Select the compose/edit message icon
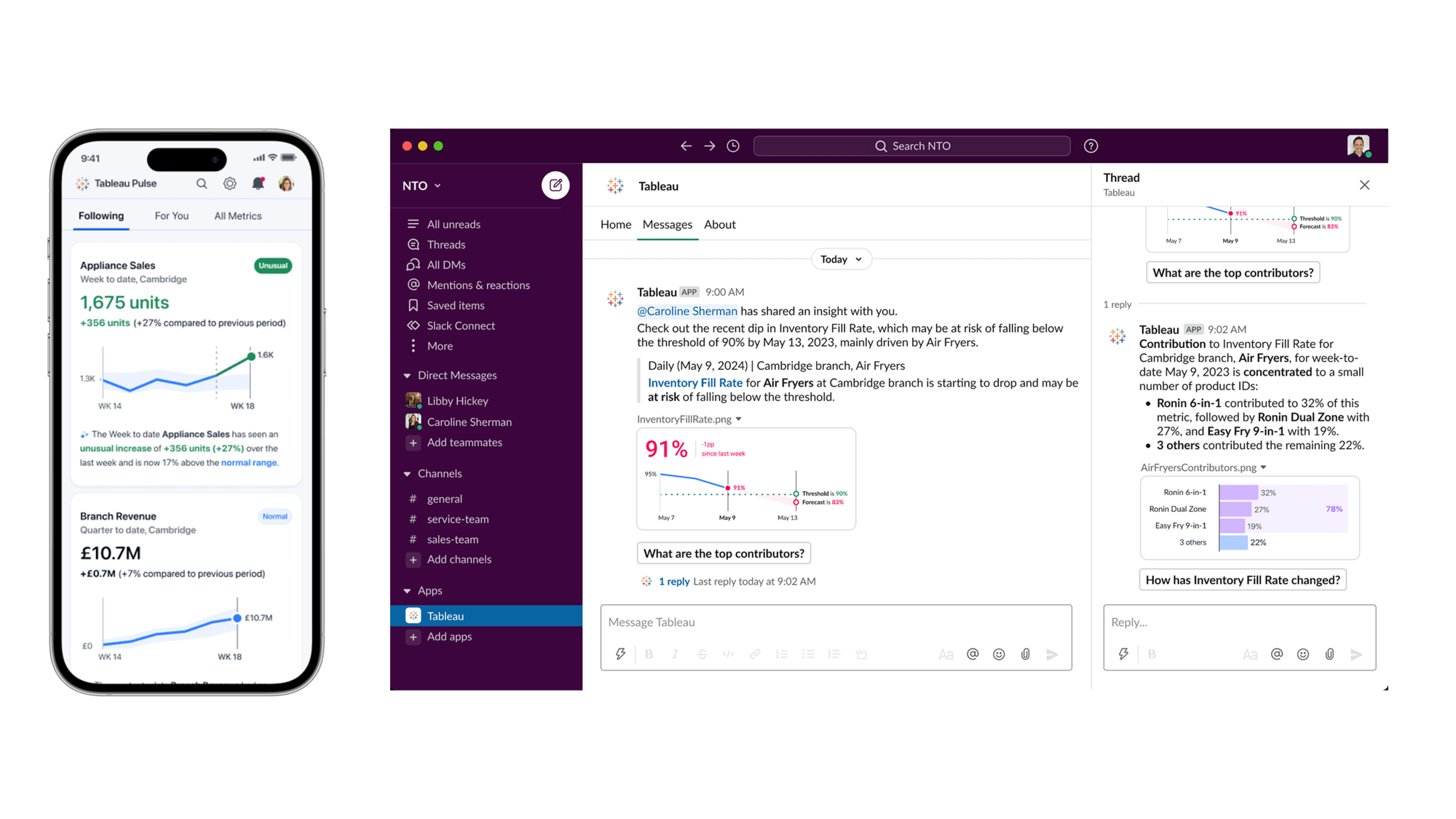Image resolution: width=1456 pixels, height=819 pixels. (557, 185)
